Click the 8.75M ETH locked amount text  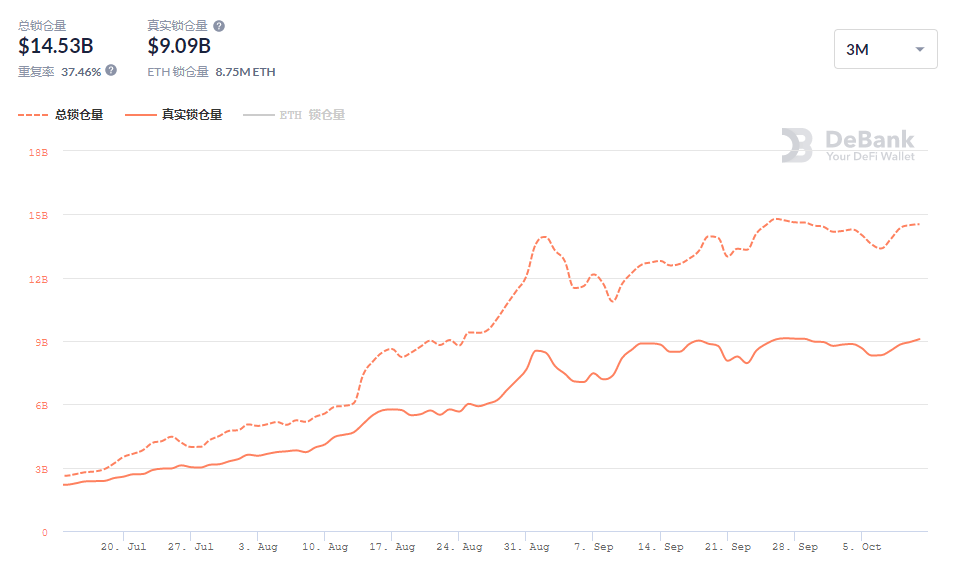[x=245, y=72]
